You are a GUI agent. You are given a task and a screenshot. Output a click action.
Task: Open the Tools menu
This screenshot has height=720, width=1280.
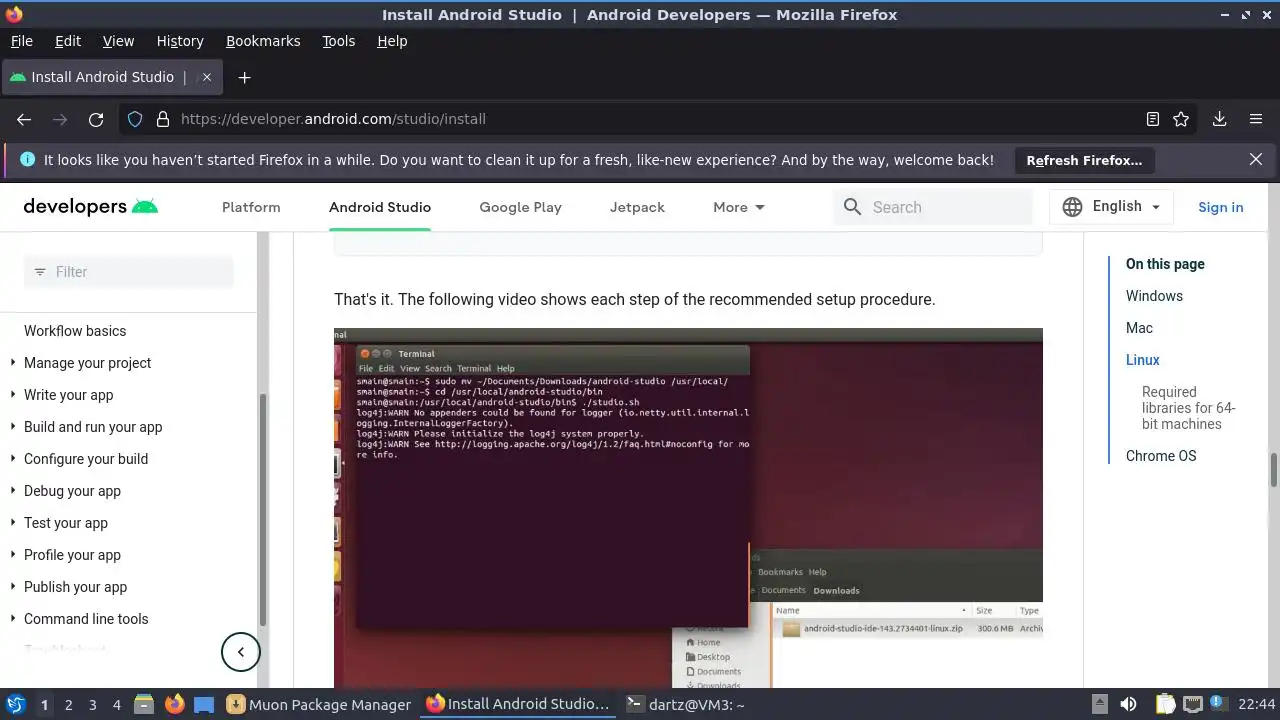coord(339,41)
